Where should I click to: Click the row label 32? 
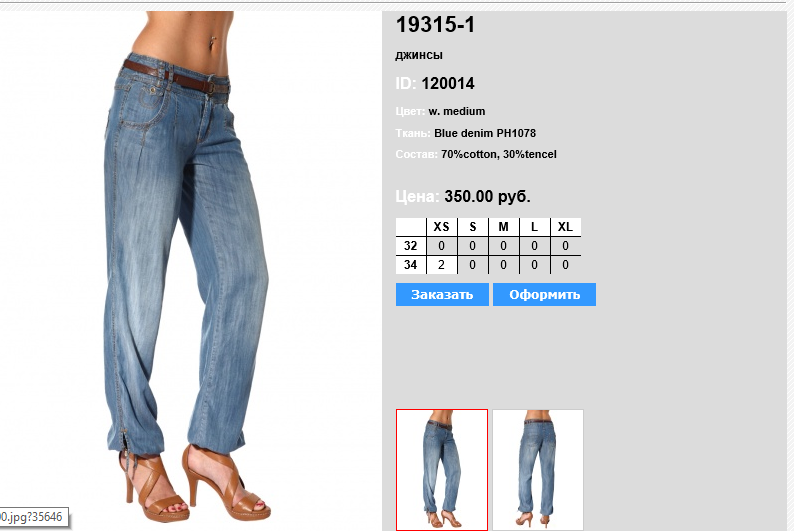coord(411,246)
